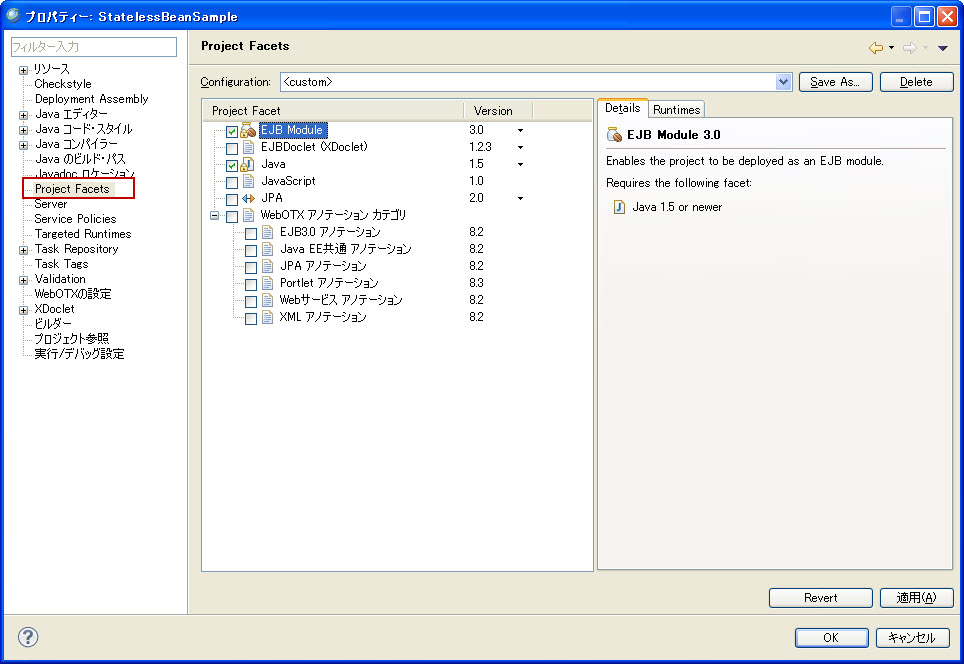The image size is (964, 664).
Task: Click the Java 1.5 or newer icon
Action: (619, 207)
